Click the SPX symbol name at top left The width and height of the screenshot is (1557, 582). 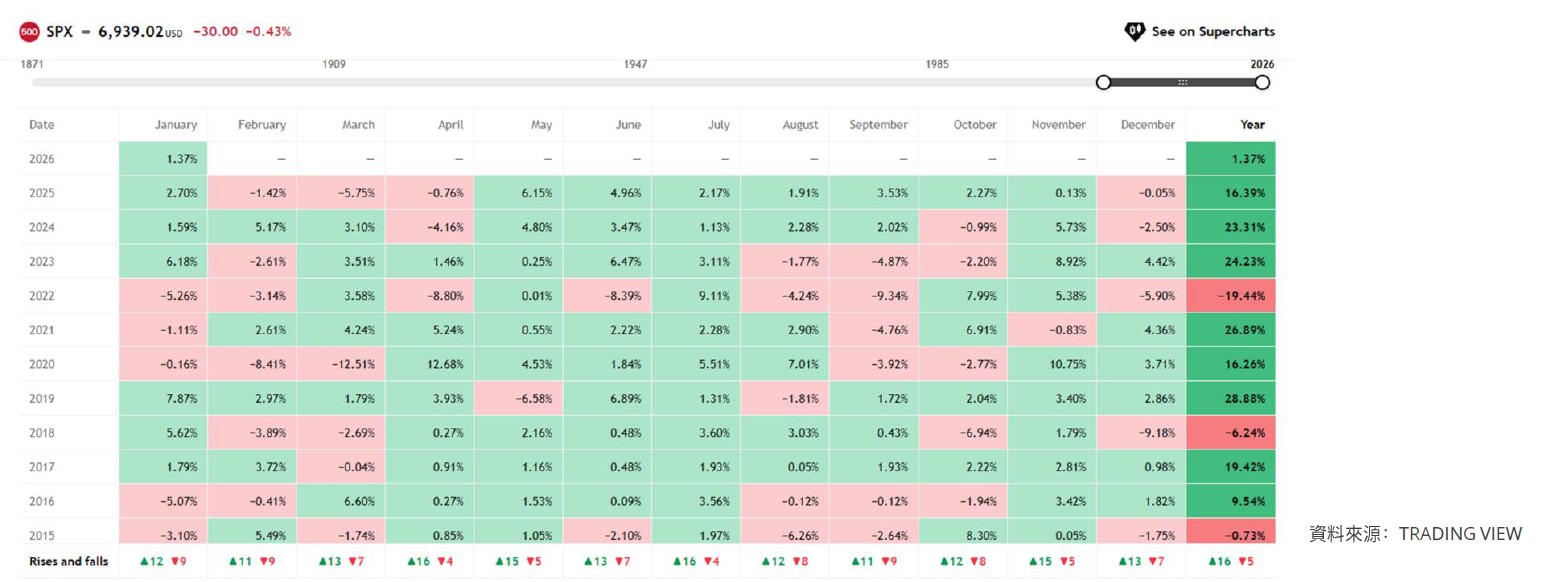point(60,31)
